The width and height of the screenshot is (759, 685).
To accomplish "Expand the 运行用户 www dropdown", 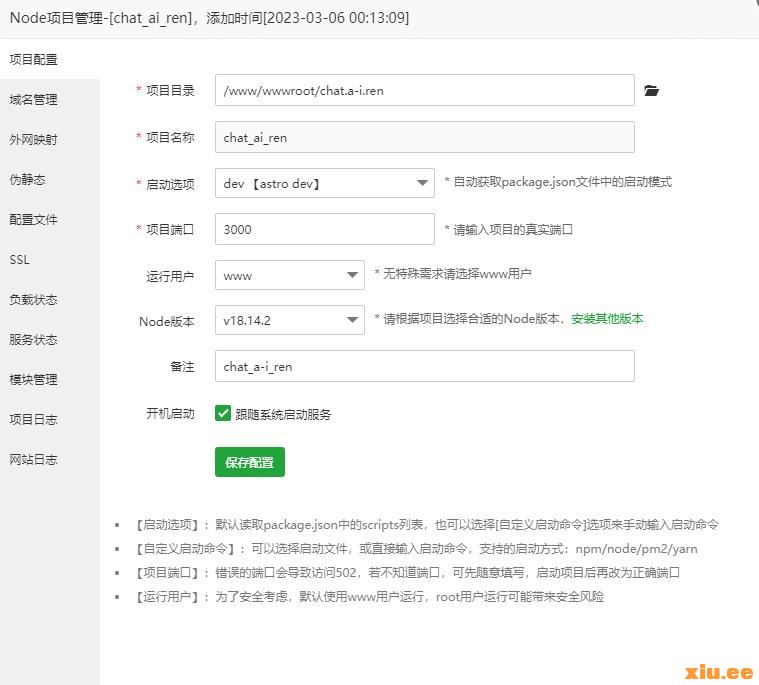I will [289, 275].
